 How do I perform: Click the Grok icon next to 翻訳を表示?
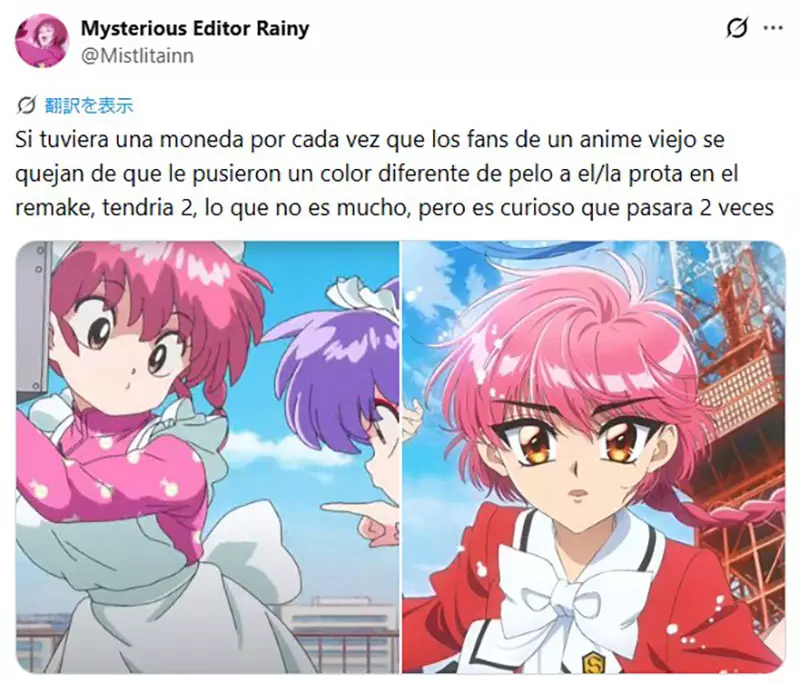pos(26,106)
